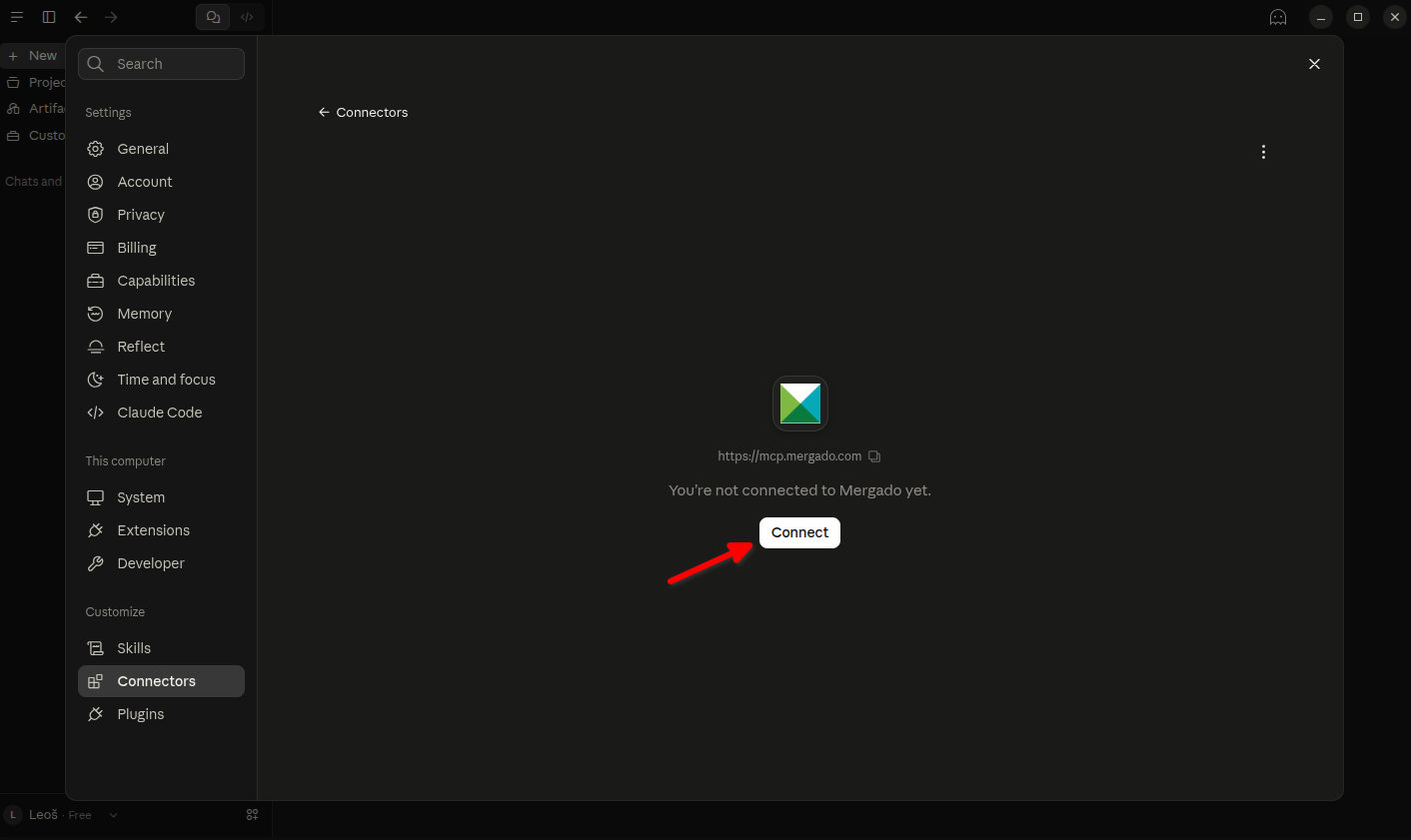This screenshot has width=1411, height=840.
Task: Go back to the Connectors list
Action: pos(363,113)
